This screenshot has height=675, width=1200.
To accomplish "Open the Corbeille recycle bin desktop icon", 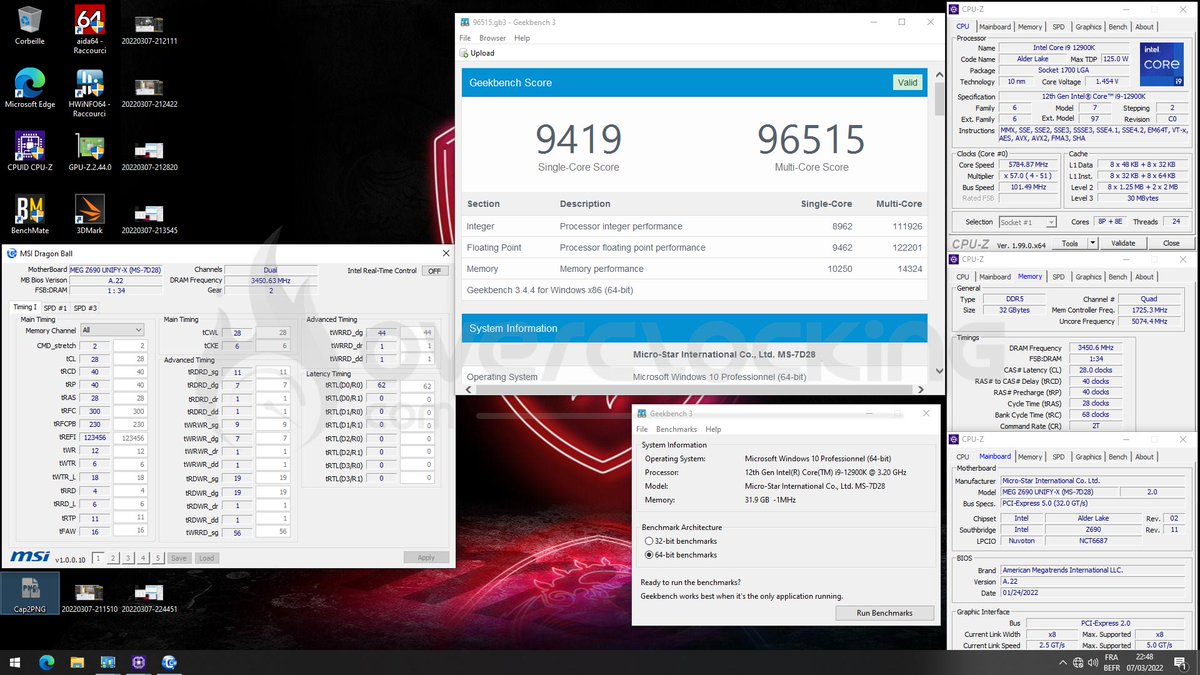I will [x=30, y=25].
